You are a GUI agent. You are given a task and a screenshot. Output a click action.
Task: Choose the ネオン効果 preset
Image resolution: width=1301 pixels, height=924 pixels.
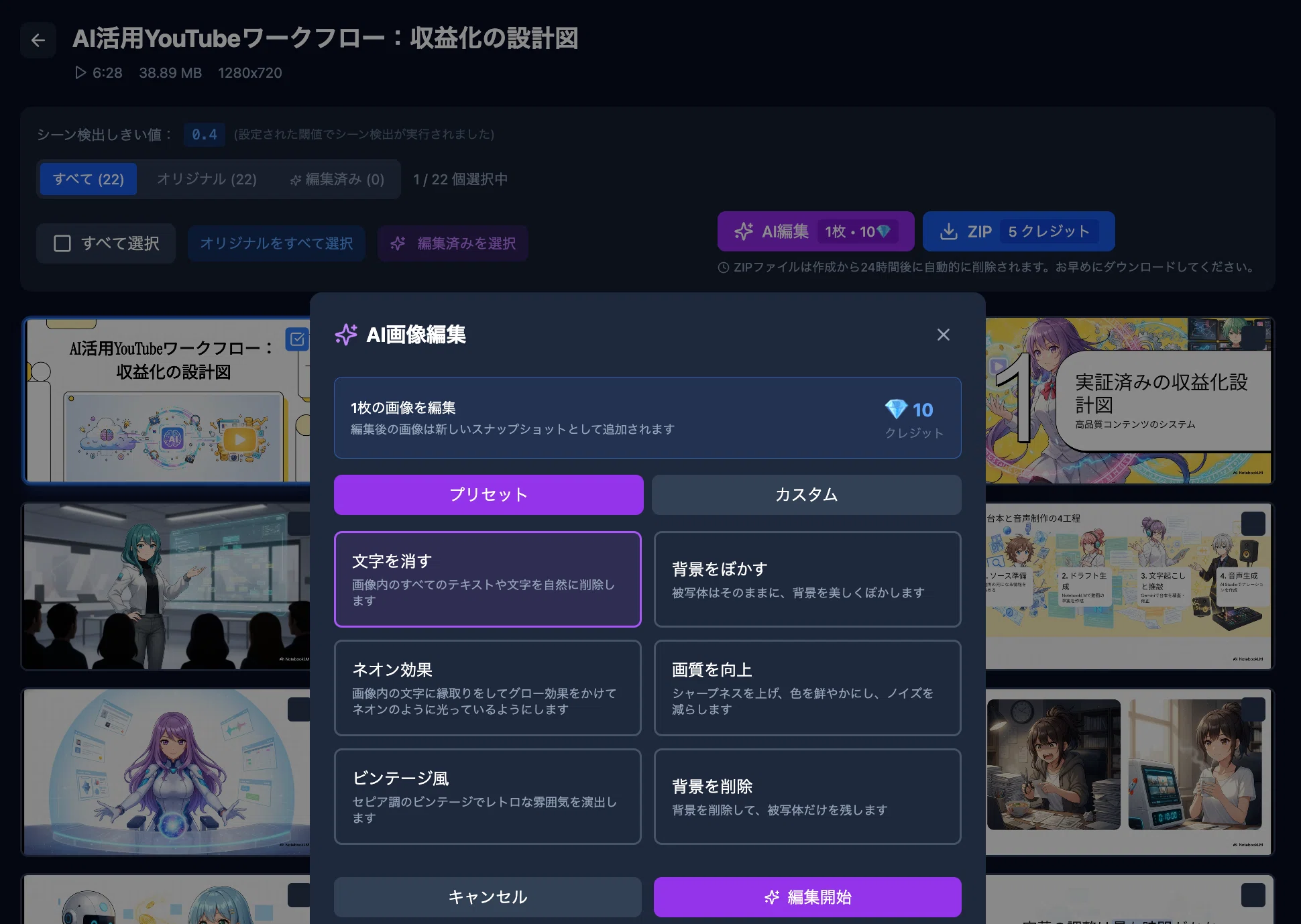pyautogui.click(x=488, y=688)
